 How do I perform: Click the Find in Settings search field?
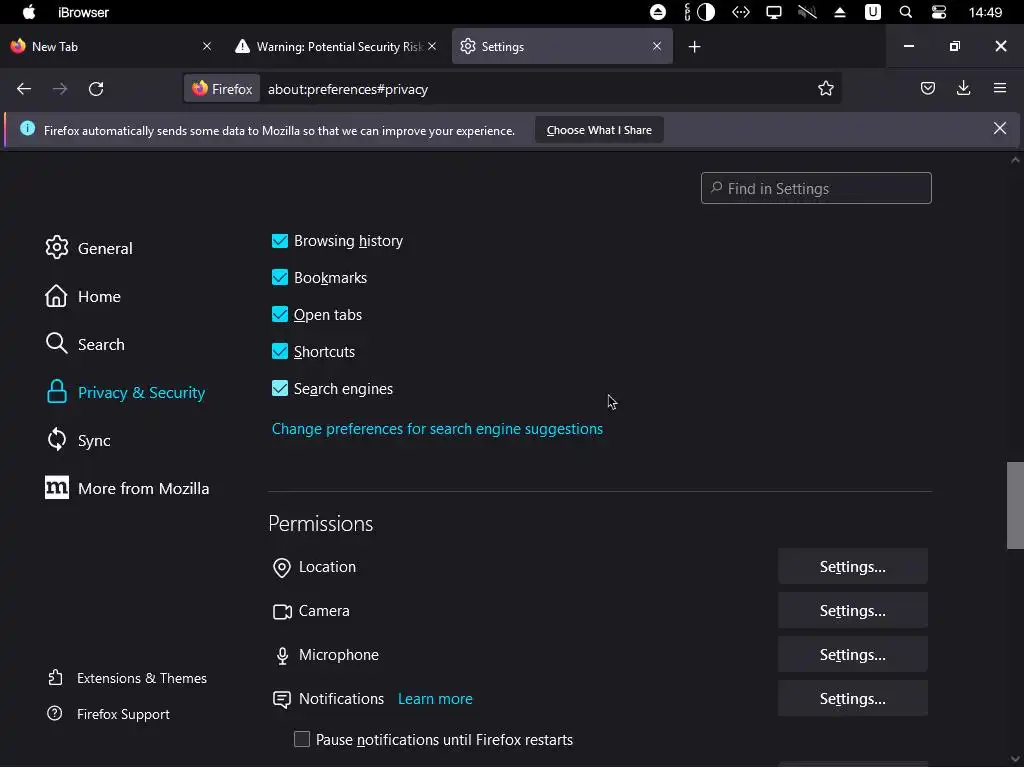click(816, 189)
